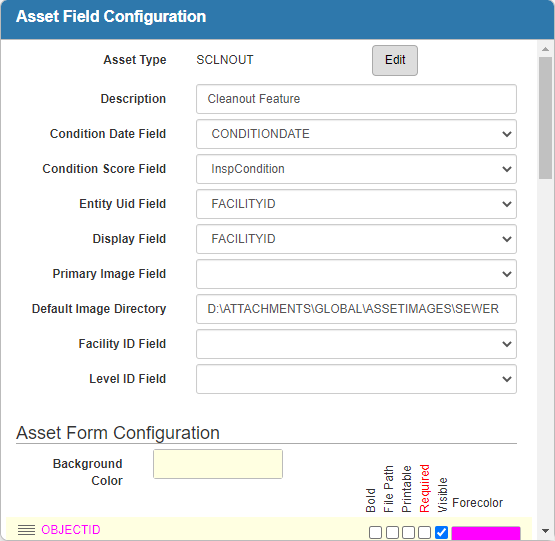Uncheck the Visible checkbox for OBJECTID

click(441, 532)
